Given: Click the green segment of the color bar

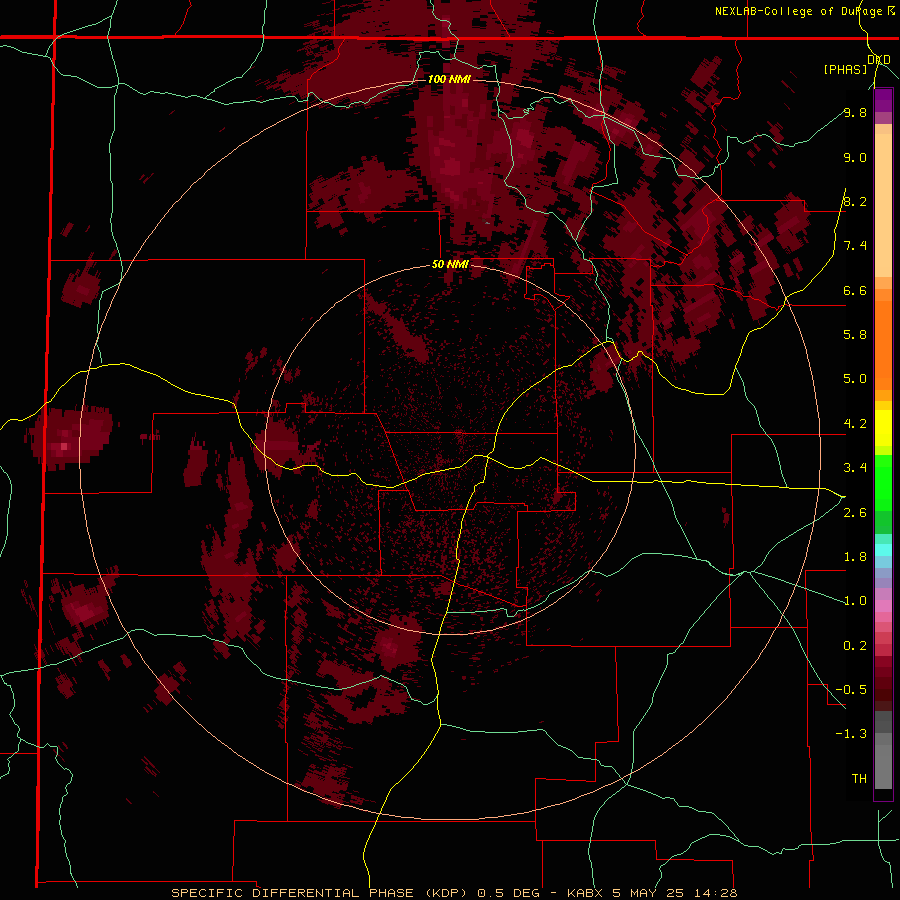Looking at the screenshot, I should pos(883,482).
